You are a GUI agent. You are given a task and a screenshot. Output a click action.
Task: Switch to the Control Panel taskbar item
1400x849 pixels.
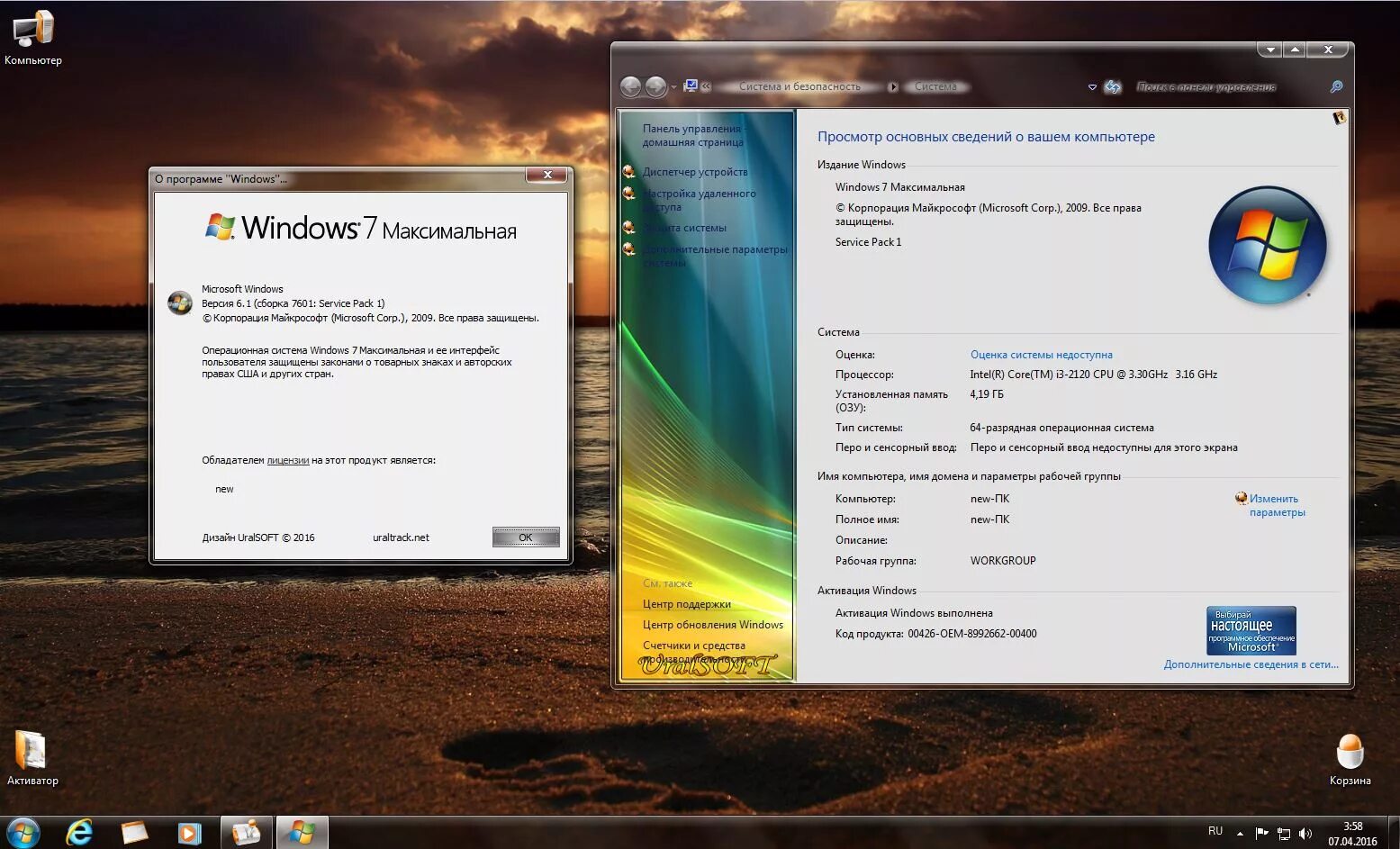pyautogui.click(x=247, y=833)
